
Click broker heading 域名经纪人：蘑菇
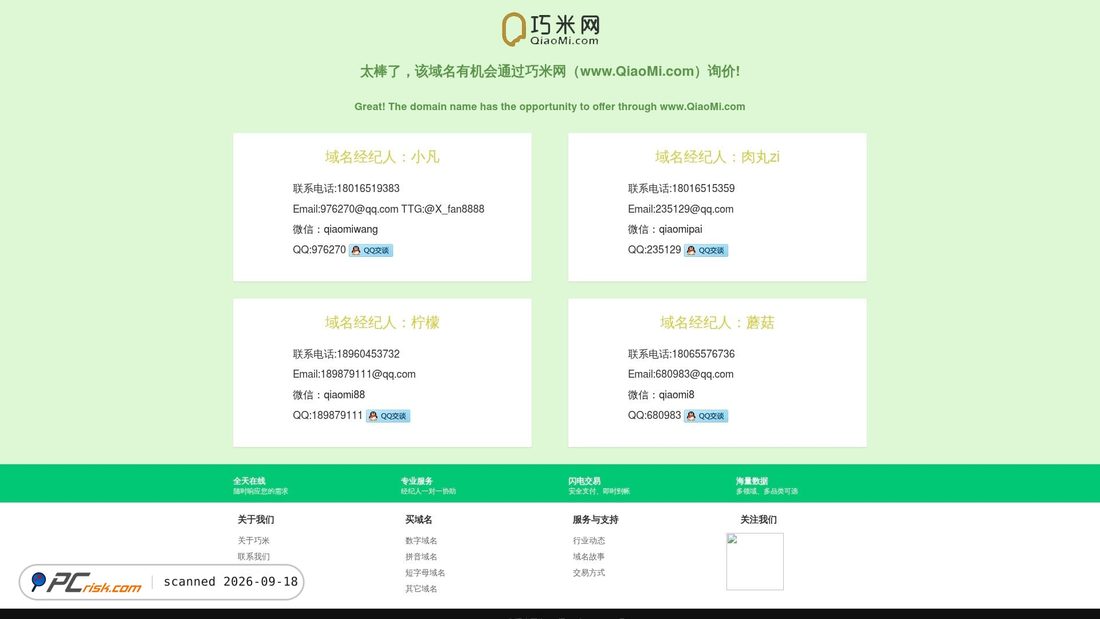coord(717,323)
